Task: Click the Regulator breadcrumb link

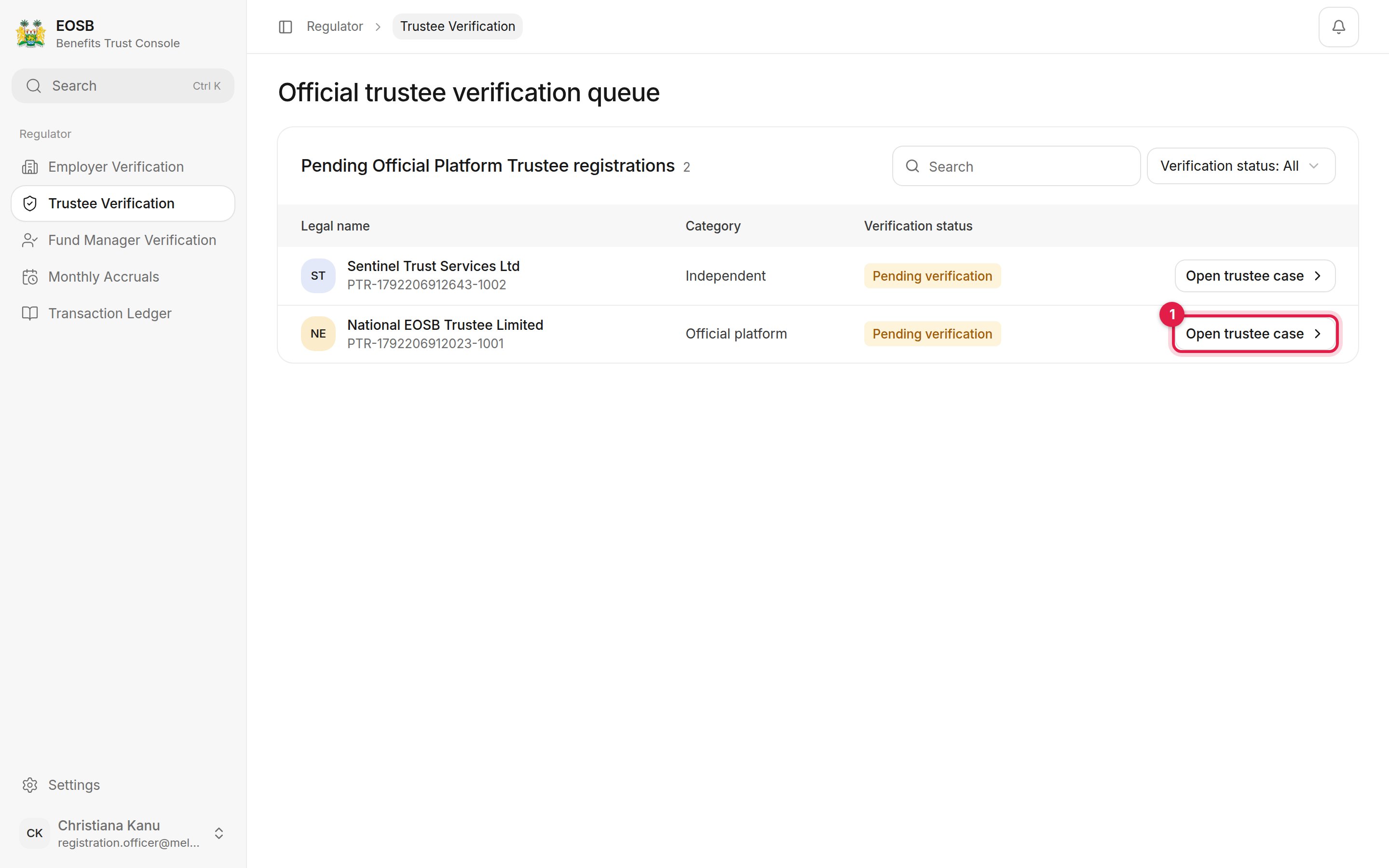Action: [x=335, y=27]
